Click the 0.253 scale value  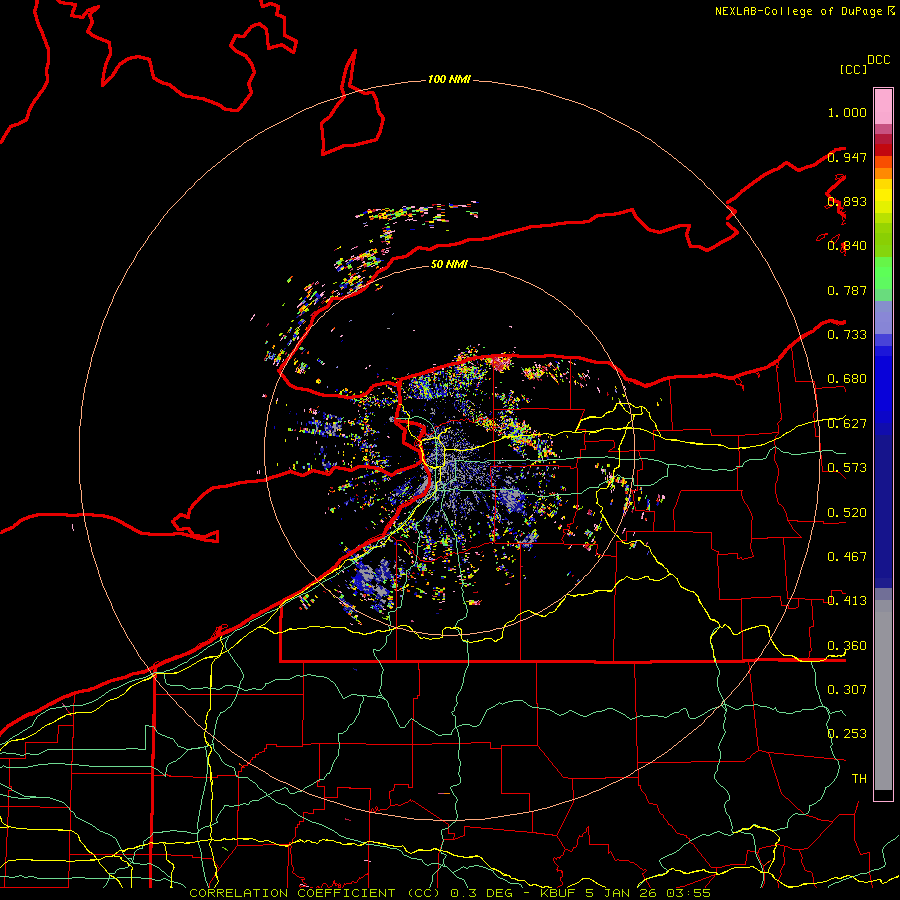(x=847, y=734)
